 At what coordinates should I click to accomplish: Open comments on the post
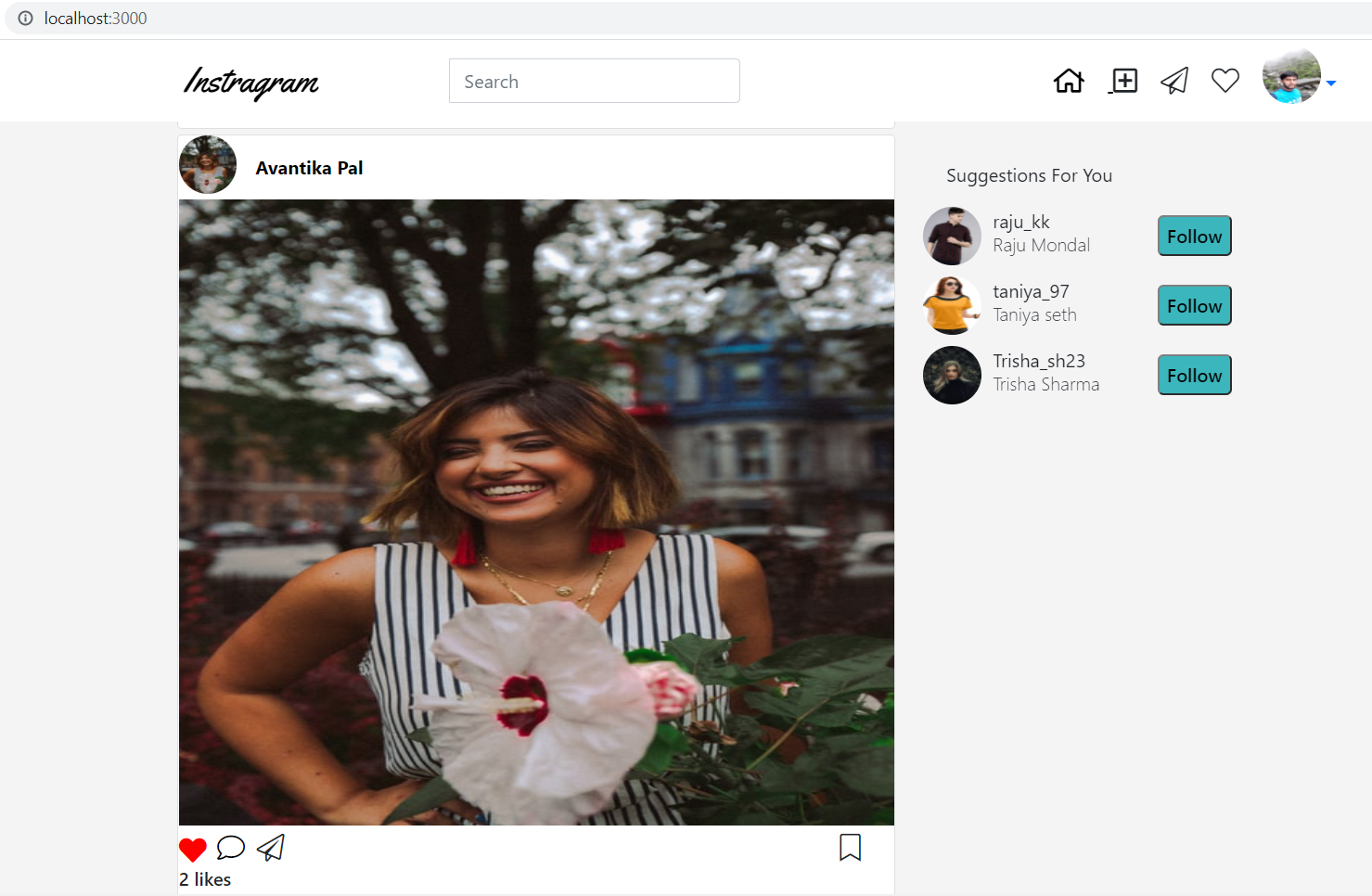pyautogui.click(x=231, y=847)
